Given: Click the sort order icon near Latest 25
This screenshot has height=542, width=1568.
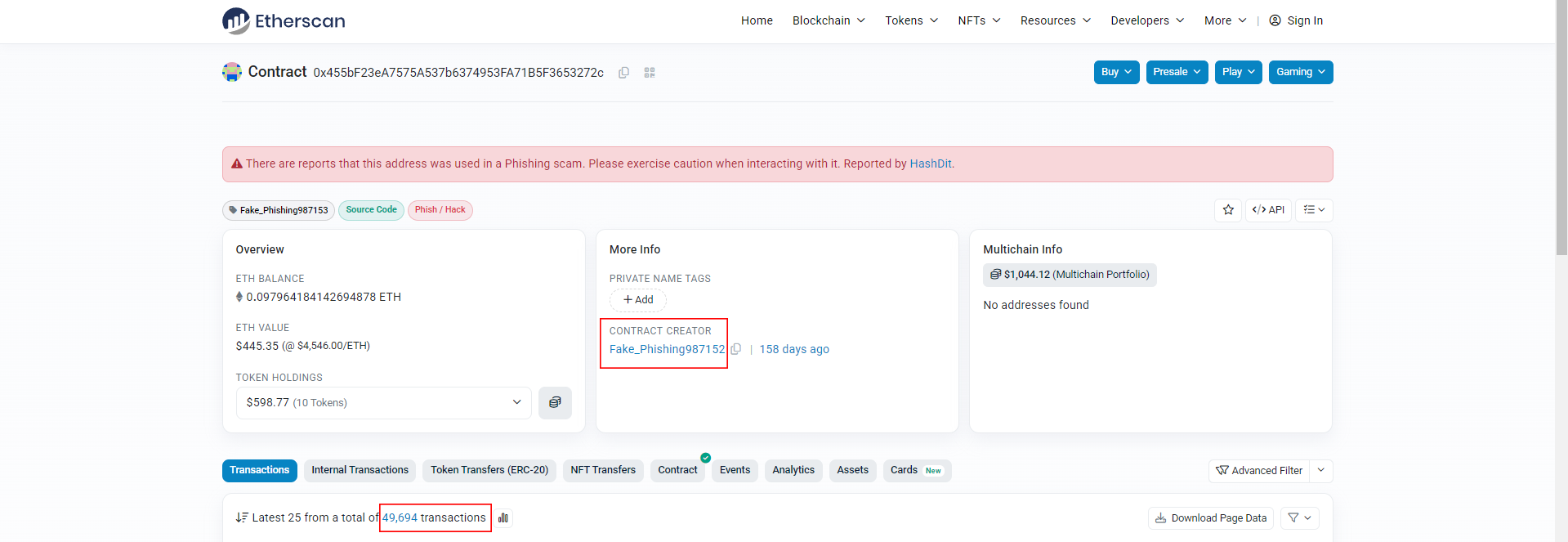Looking at the screenshot, I should click(x=242, y=517).
